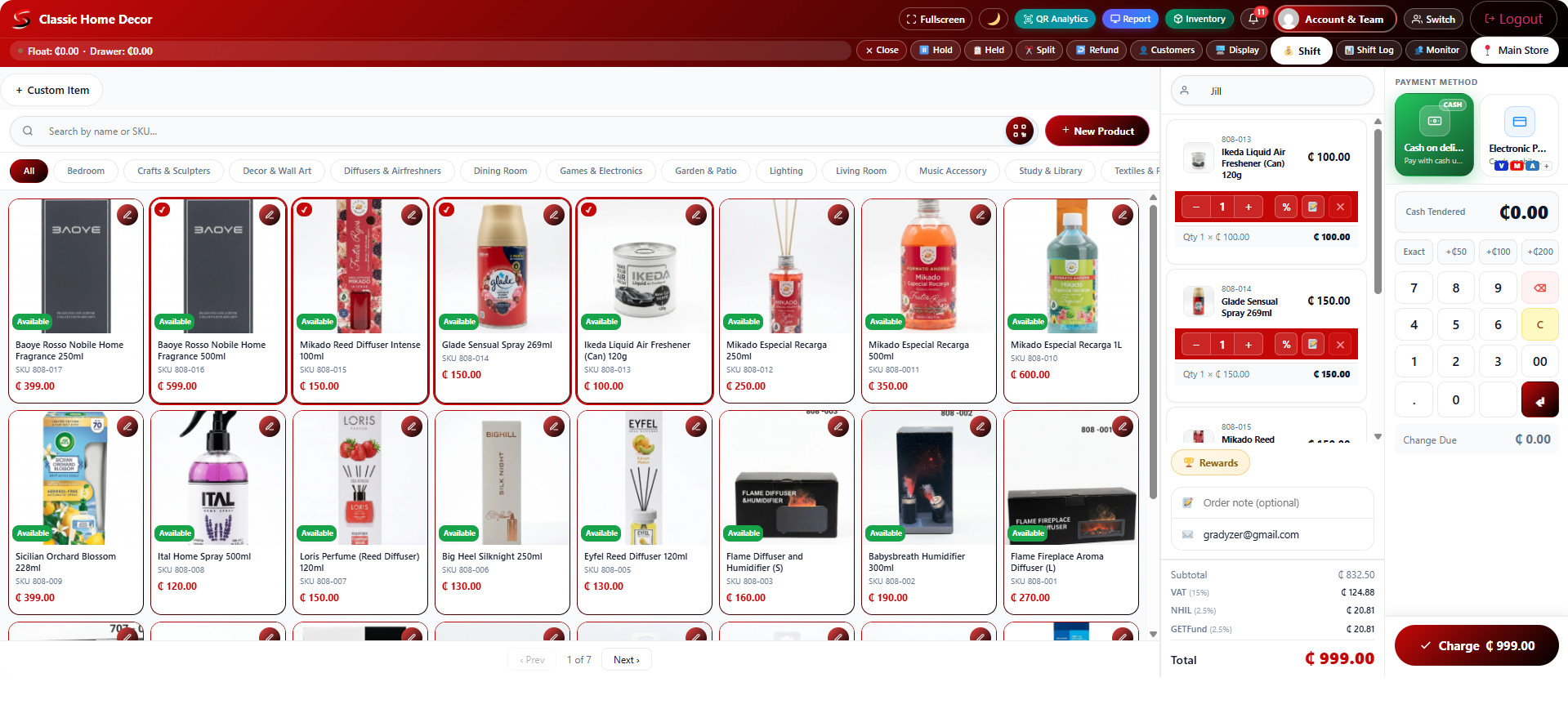Clear keypad entry with C key
The width and height of the screenshot is (1568, 718).
point(1539,325)
